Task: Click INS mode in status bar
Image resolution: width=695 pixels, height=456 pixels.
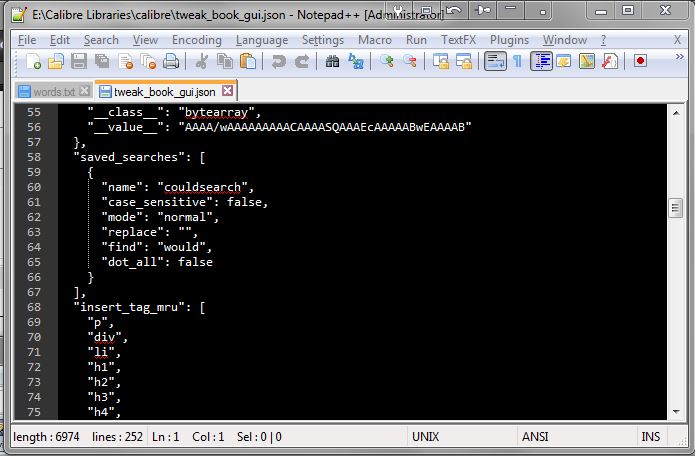Action: pyautogui.click(x=650, y=437)
